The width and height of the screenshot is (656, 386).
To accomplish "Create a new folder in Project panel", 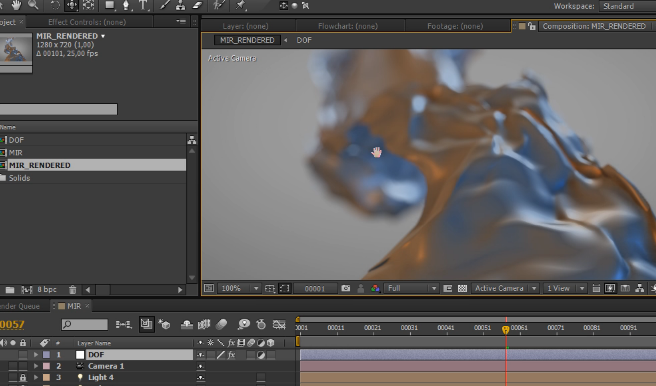I will pos(10,289).
